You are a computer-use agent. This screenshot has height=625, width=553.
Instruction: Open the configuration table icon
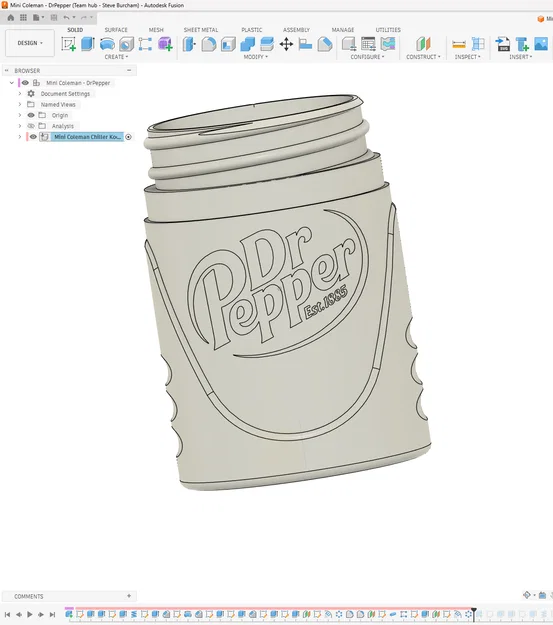(x=368, y=44)
